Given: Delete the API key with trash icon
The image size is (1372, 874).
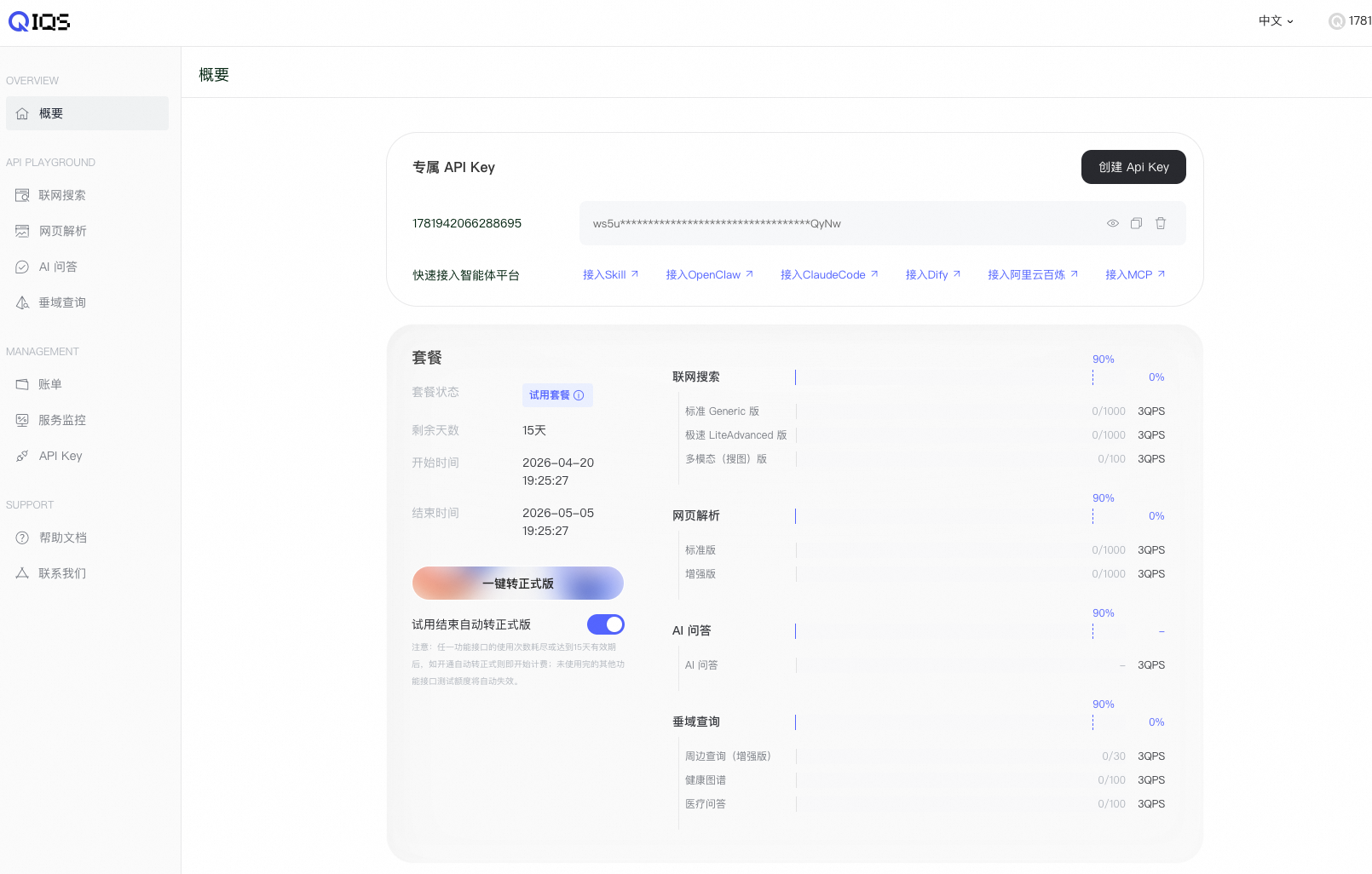Looking at the screenshot, I should click(x=1161, y=223).
